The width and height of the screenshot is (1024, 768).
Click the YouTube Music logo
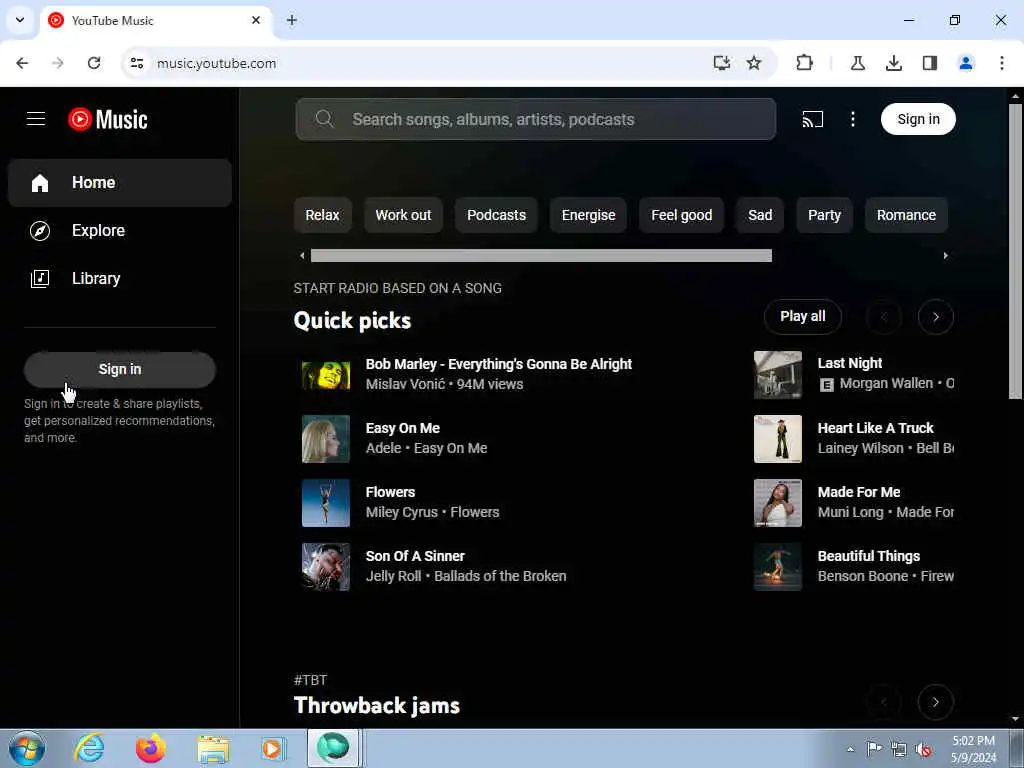pos(108,119)
